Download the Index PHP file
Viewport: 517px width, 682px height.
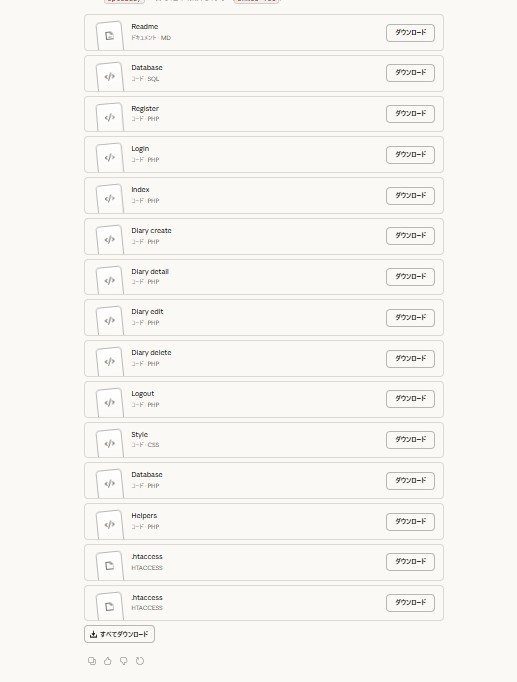pyautogui.click(x=410, y=196)
